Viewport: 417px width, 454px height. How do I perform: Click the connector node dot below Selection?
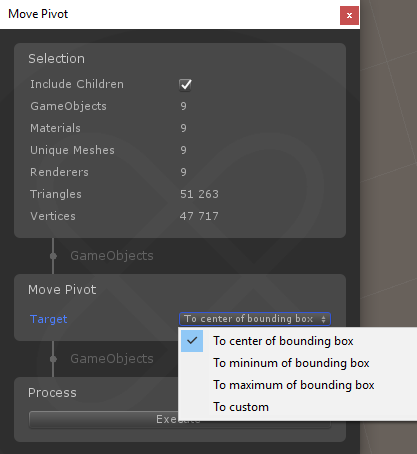[x=53, y=256]
